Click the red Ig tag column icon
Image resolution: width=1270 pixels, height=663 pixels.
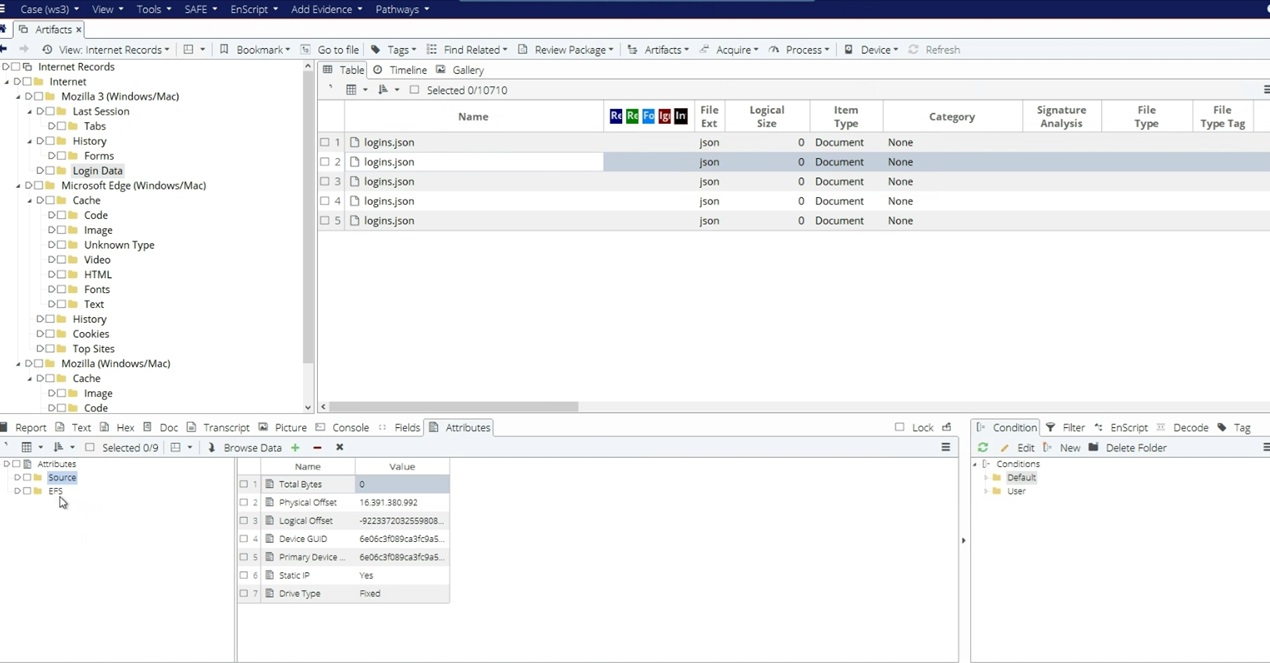(x=664, y=117)
